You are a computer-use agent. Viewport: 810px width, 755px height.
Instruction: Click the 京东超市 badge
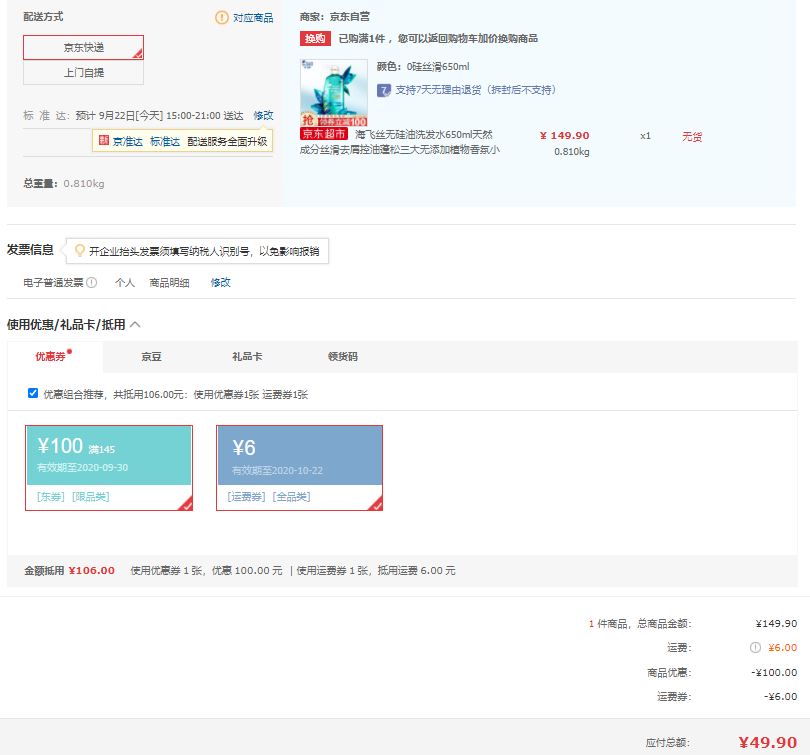(x=324, y=134)
